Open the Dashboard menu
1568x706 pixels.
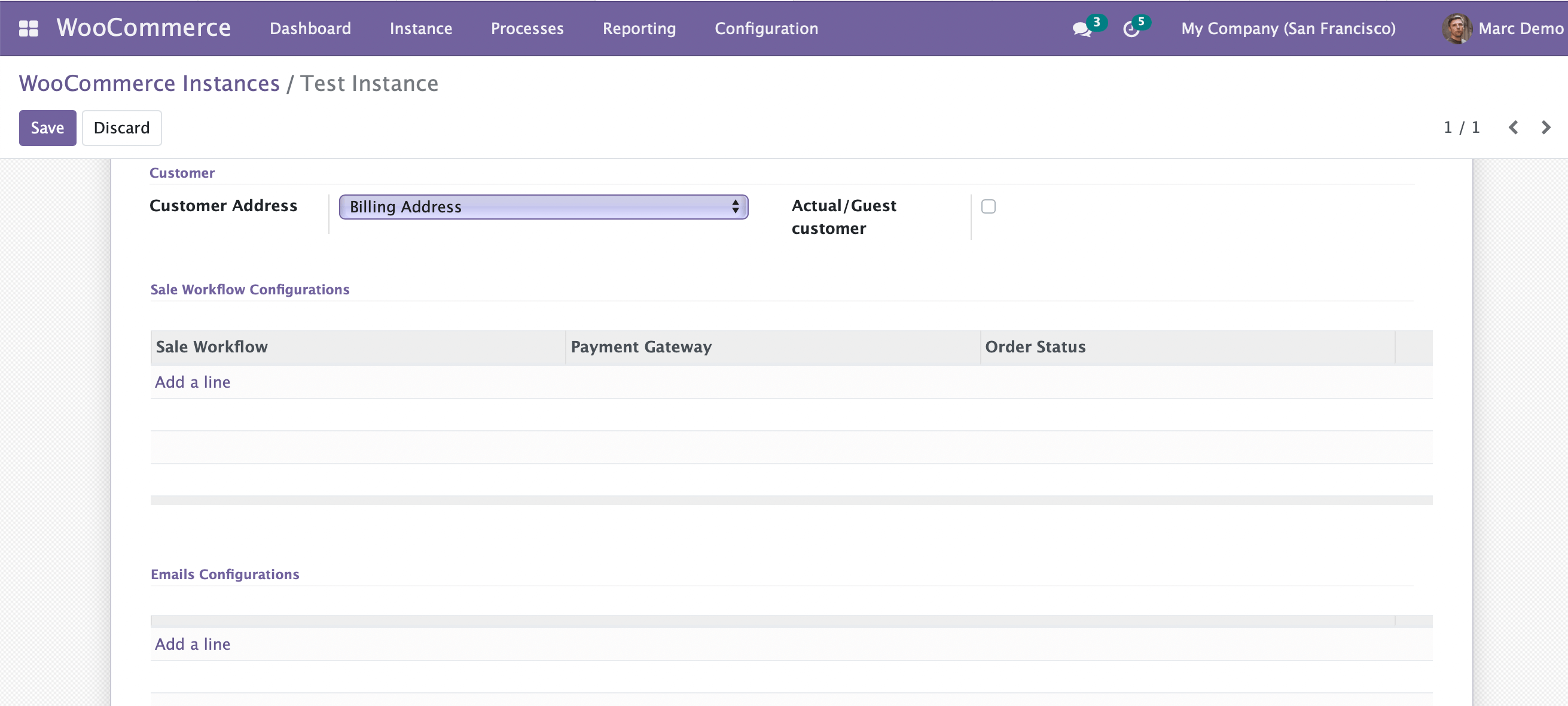[x=310, y=29]
